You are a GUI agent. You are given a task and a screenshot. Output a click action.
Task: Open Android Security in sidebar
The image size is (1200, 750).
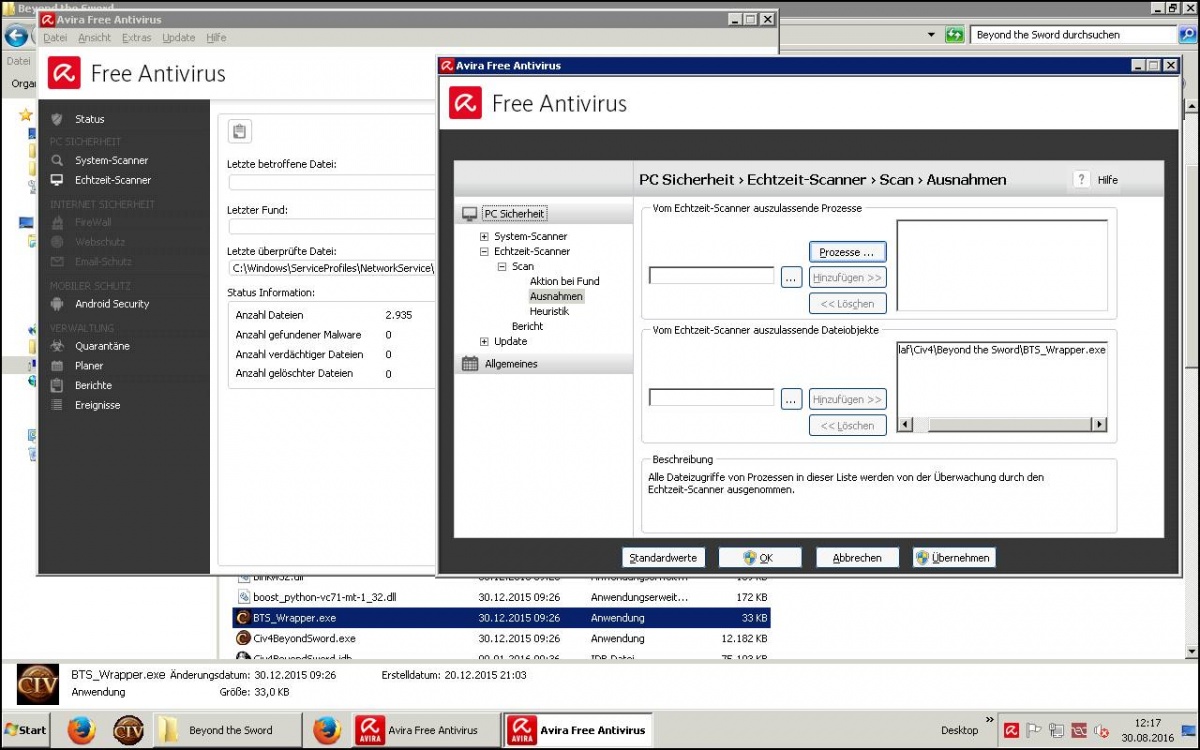click(x=111, y=304)
